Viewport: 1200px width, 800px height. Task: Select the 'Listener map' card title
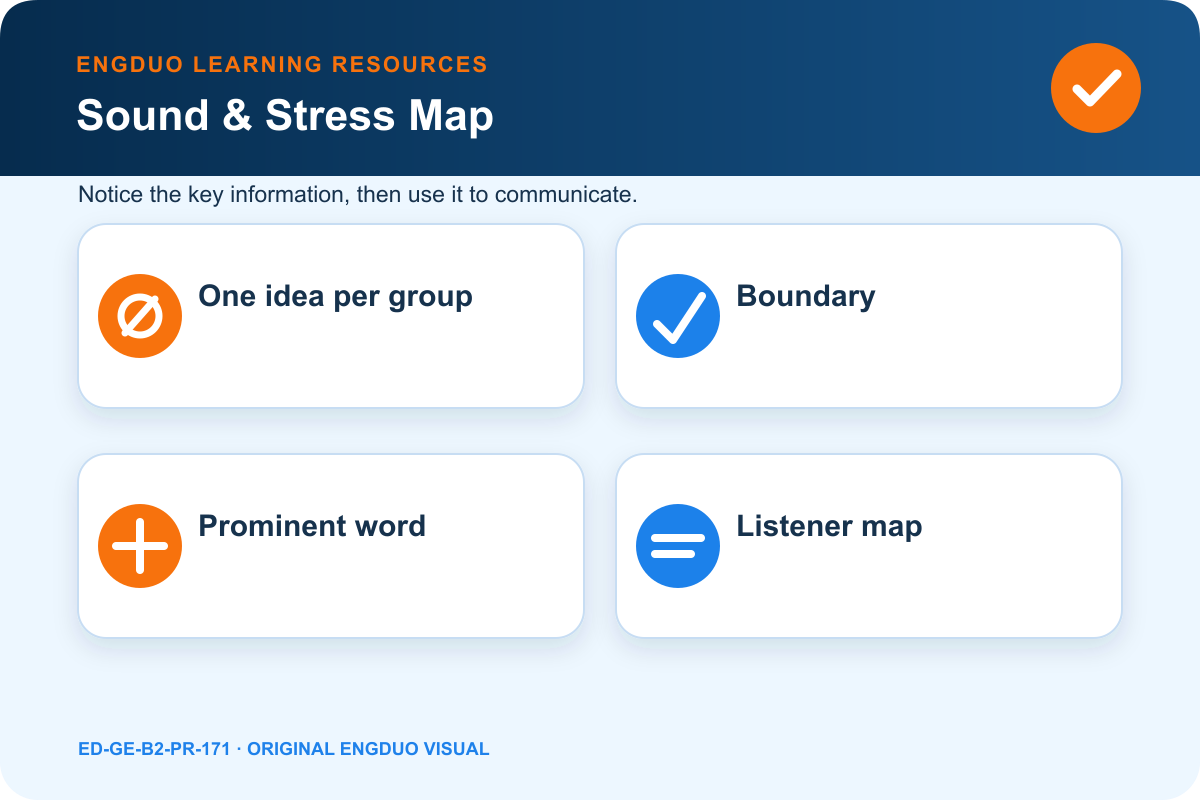click(829, 526)
